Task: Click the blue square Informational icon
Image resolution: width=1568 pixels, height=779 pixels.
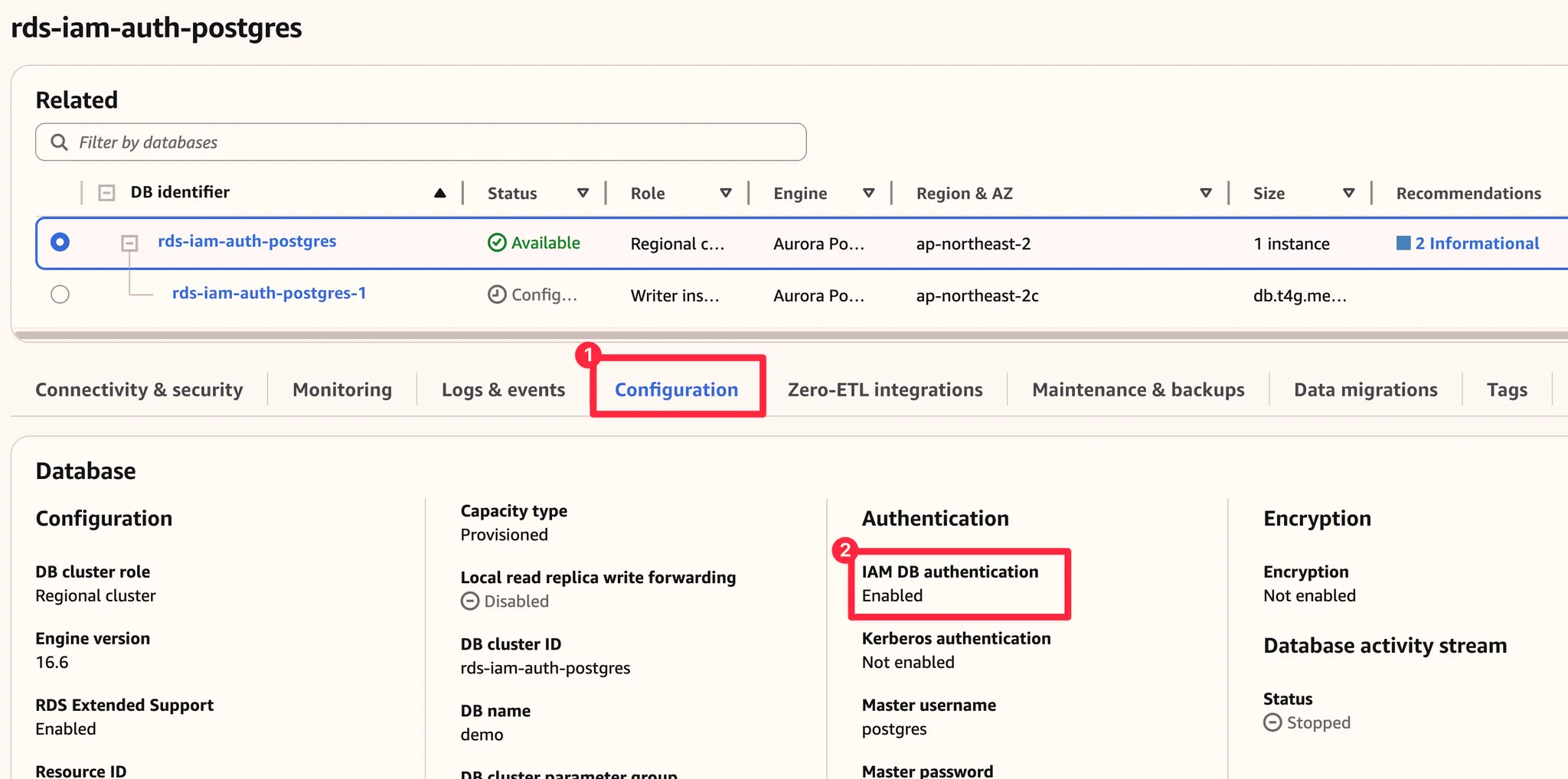Action: click(1403, 243)
